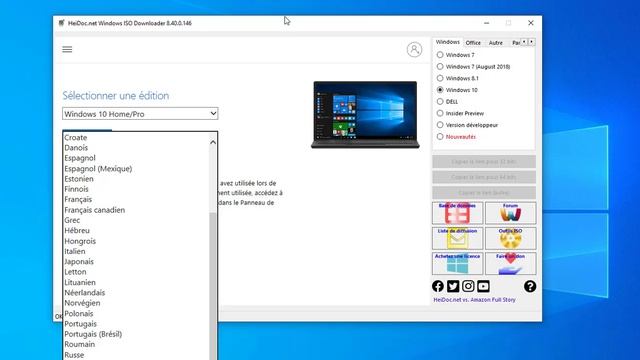Choose Néerlandais in the language list
This screenshot has height=360, width=640.
[x=136, y=293]
